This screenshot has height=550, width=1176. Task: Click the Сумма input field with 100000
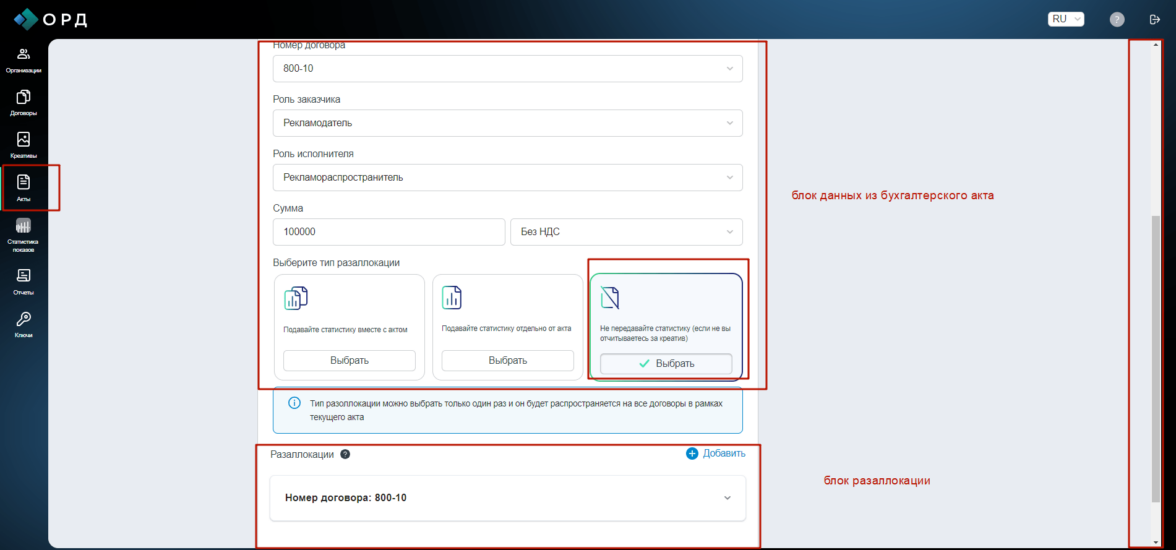(x=388, y=231)
